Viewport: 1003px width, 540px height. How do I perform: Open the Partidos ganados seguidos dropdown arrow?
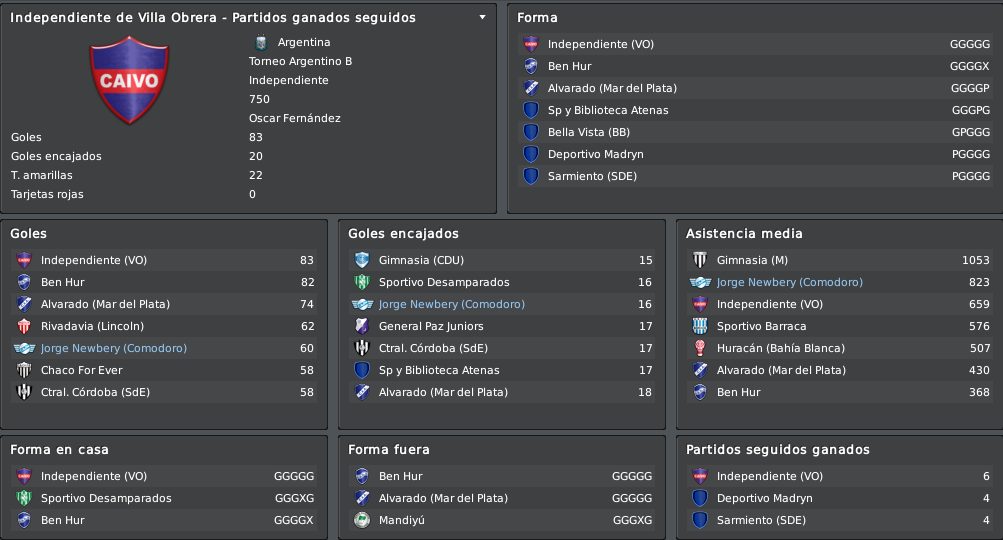tap(482, 17)
